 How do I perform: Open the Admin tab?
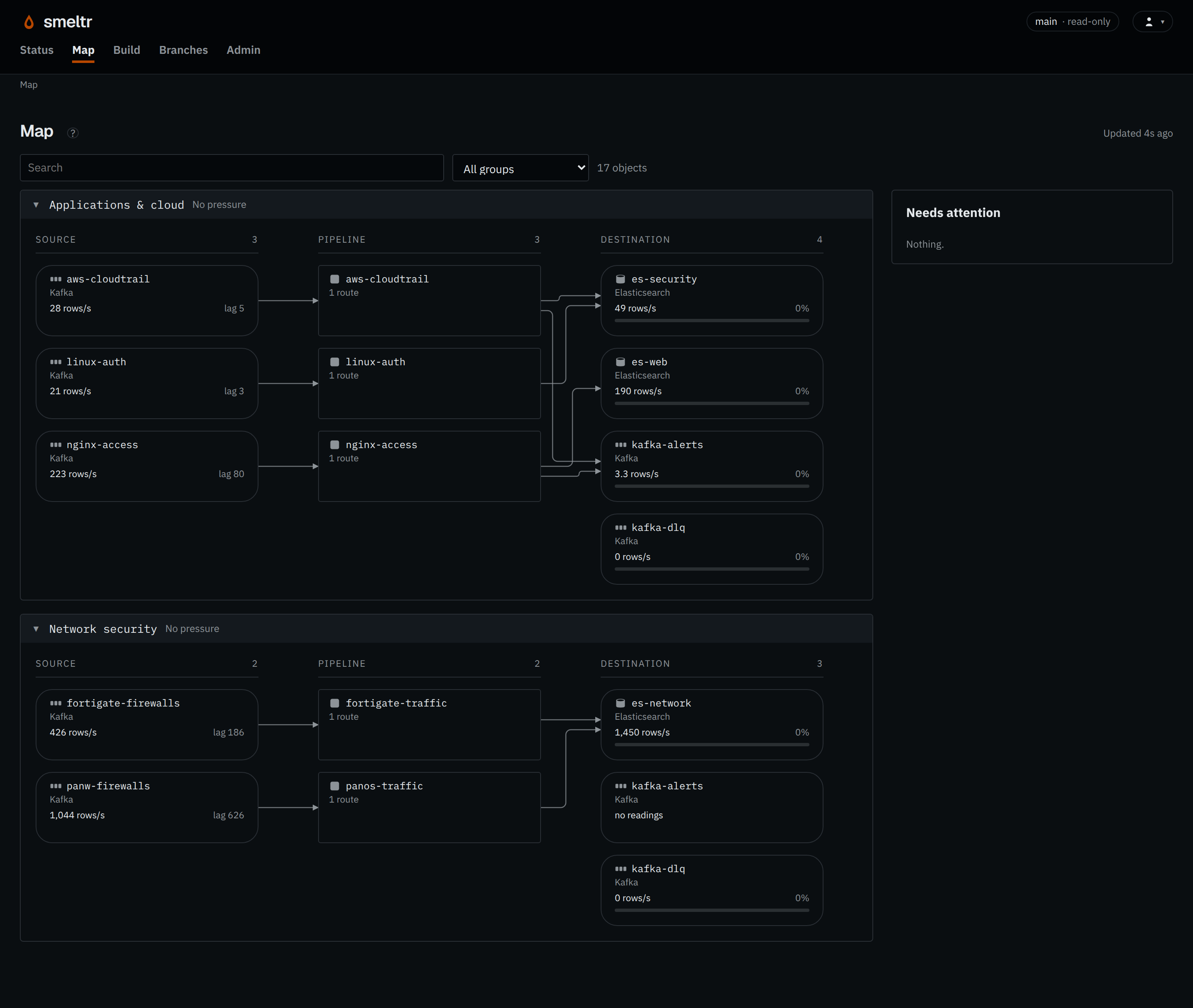[x=244, y=50]
